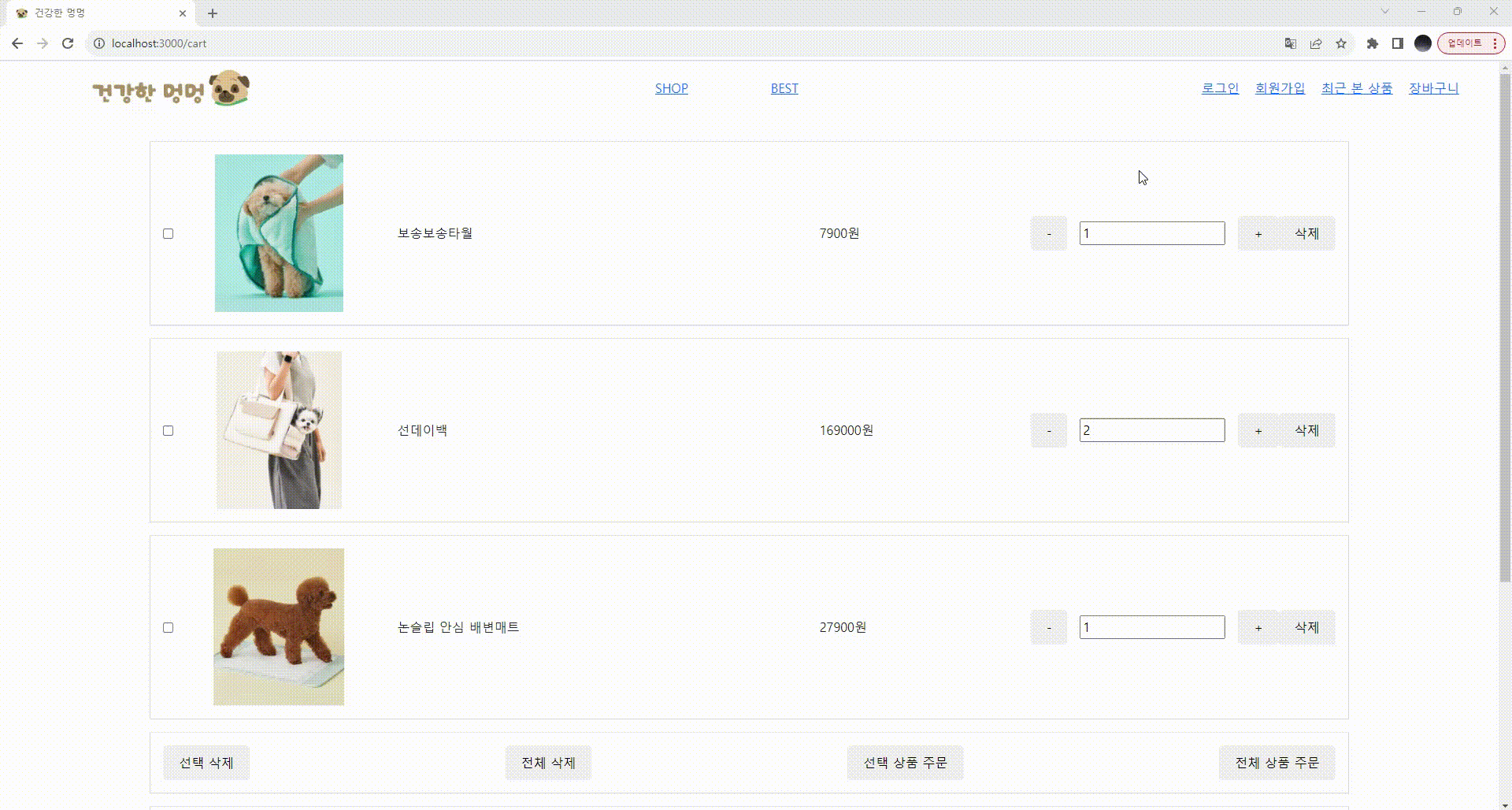Viewport: 1512px width, 810px height.
Task: Click the 논슬립 안심 배변매트 product image
Action: click(x=279, y=627)
